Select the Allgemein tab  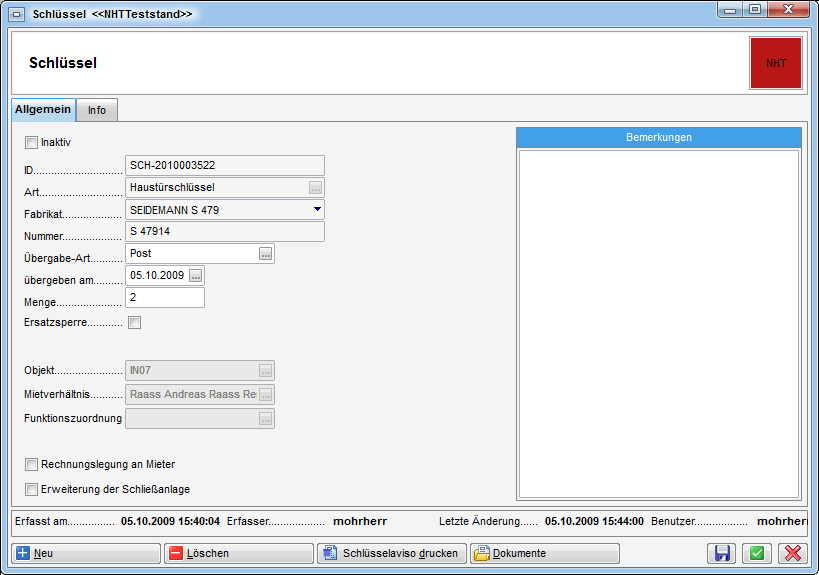pos(43,109)
